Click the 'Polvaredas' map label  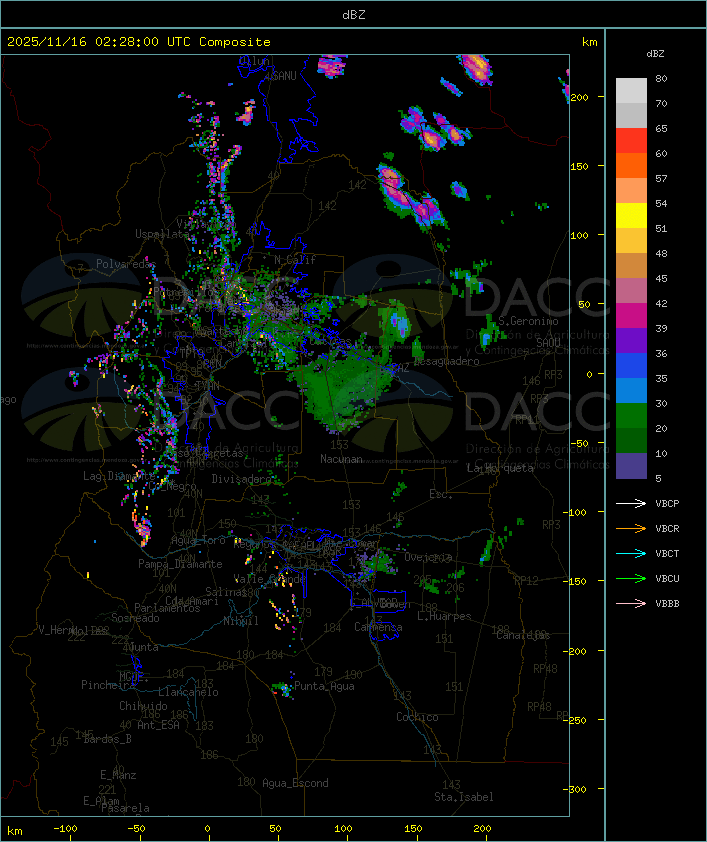(126, 264)
